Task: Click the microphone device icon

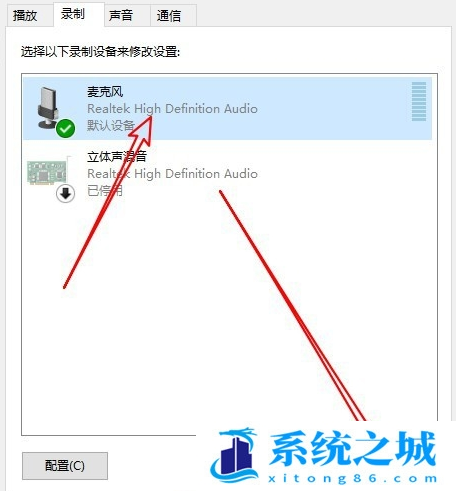Action: tap(48, 107)
